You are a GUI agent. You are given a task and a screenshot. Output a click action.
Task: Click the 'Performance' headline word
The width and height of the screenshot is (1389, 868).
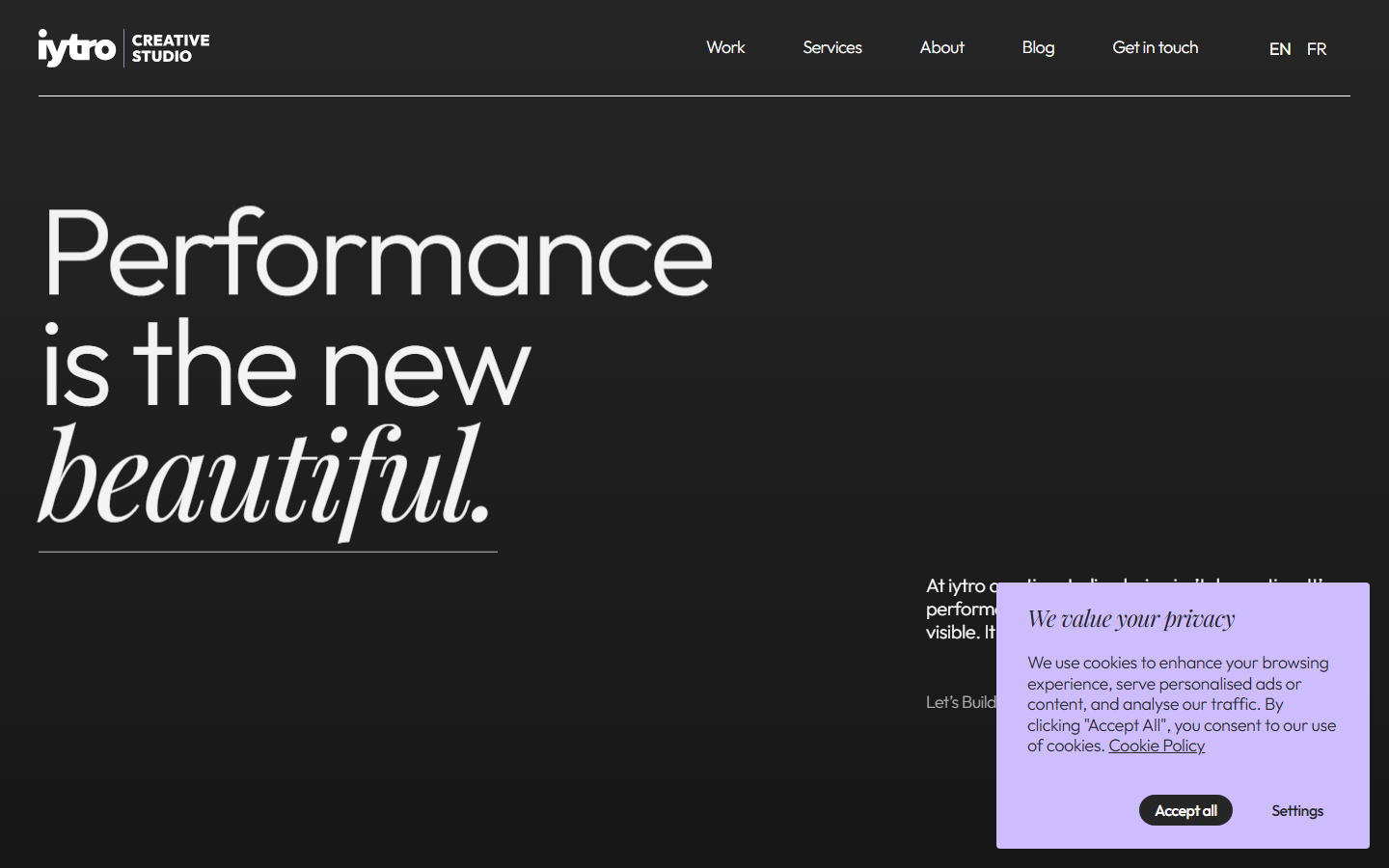pos(378,252)
